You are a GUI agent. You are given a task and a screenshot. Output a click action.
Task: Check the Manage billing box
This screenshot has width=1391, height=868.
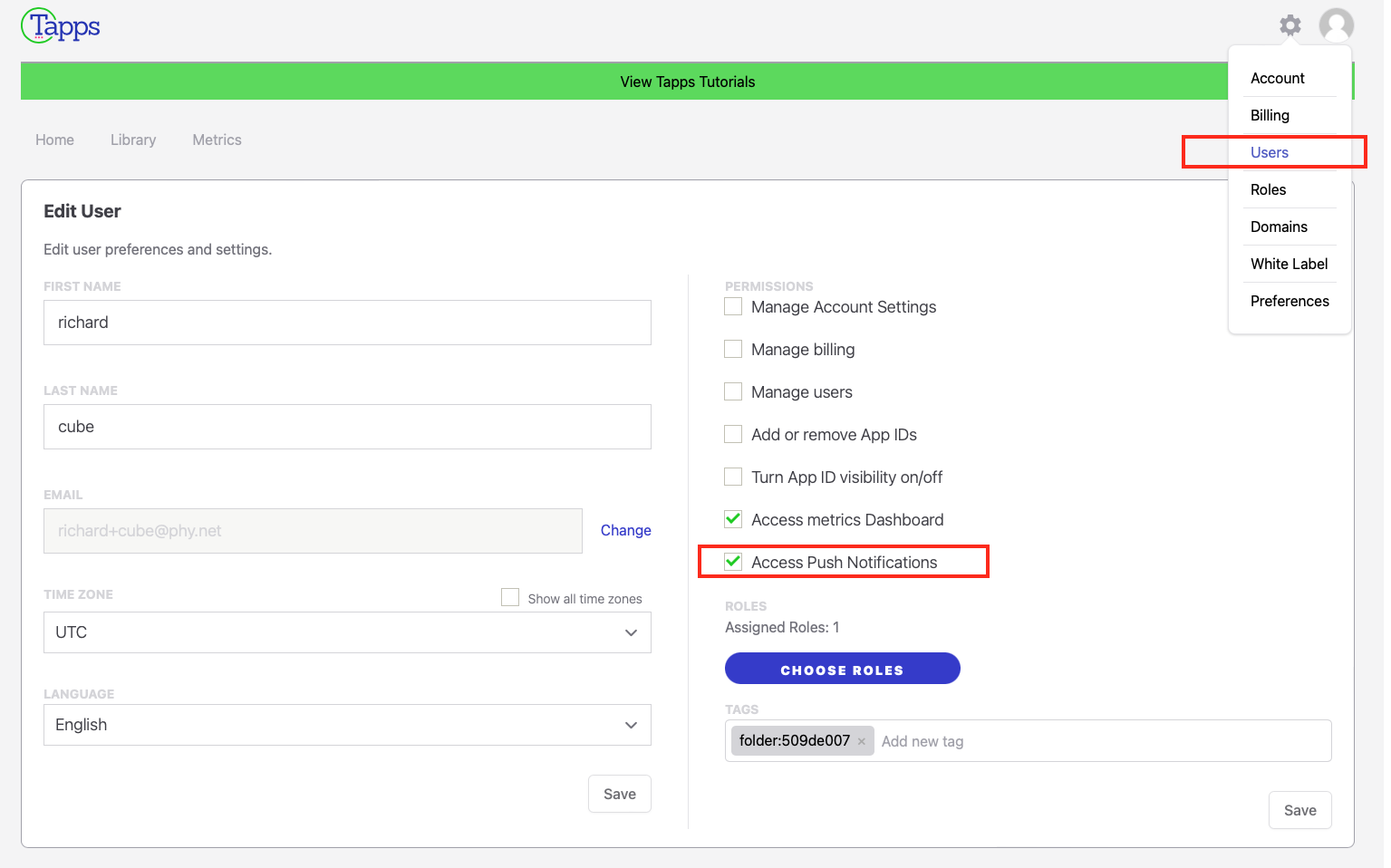pyautogui.click(x=733, y=350)
